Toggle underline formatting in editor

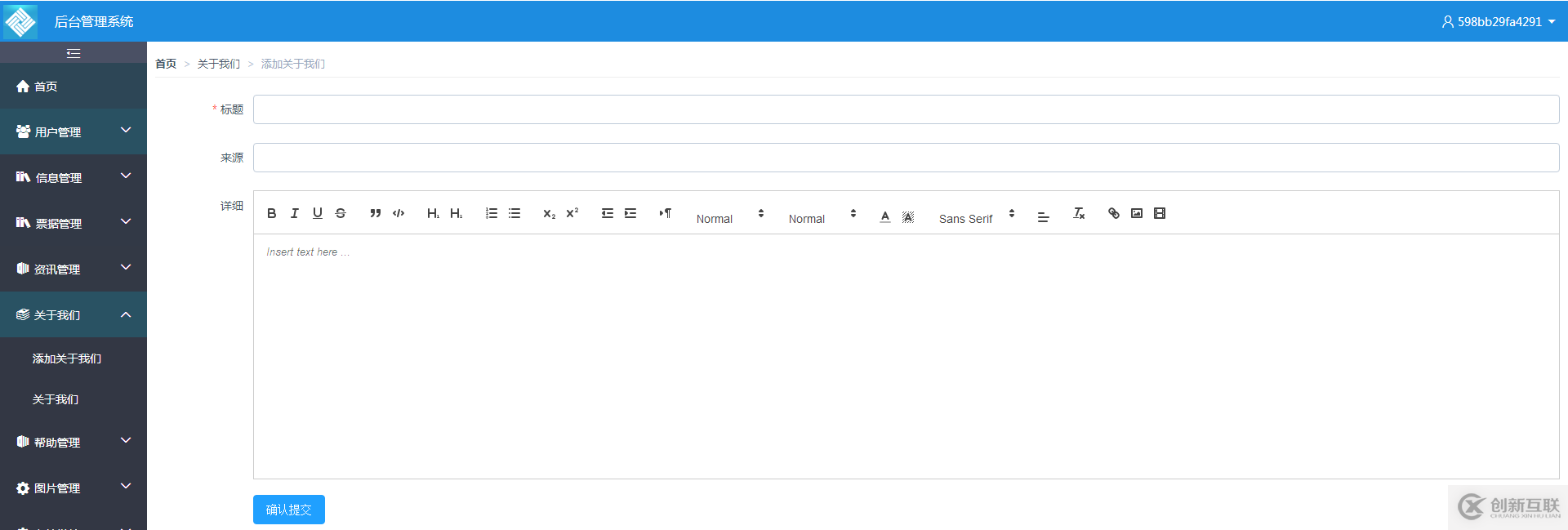[318, 213]
